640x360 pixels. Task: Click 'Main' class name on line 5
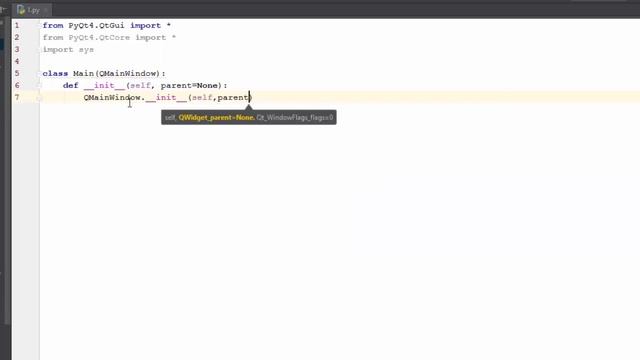point(83,73)
